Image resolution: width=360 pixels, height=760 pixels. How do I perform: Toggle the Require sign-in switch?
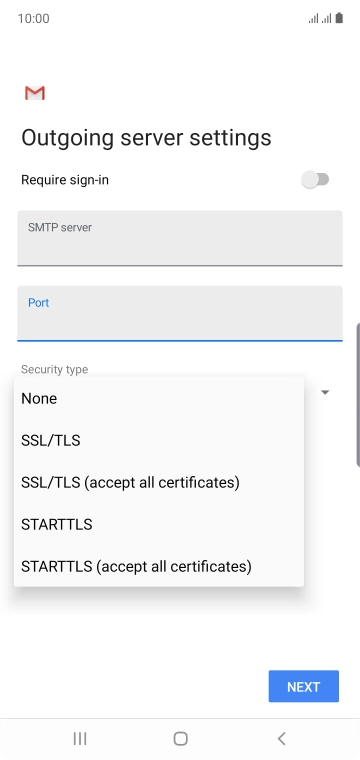[315, 180]
